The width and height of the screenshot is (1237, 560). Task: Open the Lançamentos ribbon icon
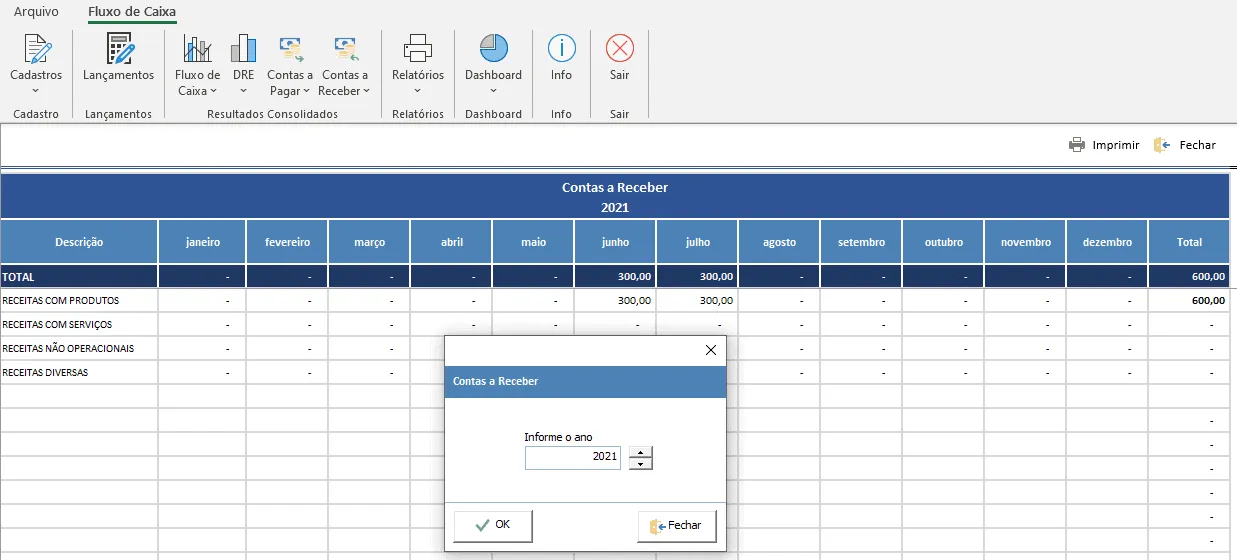[119, 48]
